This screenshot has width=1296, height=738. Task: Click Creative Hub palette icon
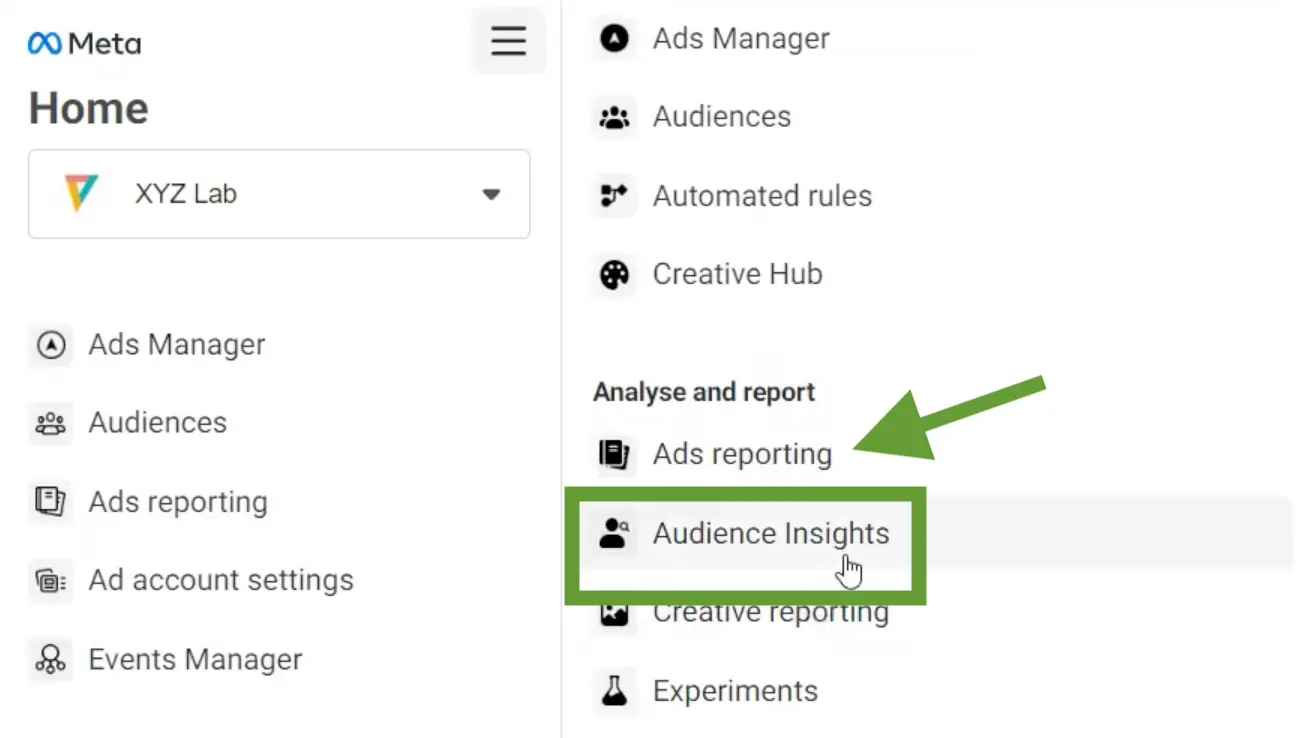[614, 274]
